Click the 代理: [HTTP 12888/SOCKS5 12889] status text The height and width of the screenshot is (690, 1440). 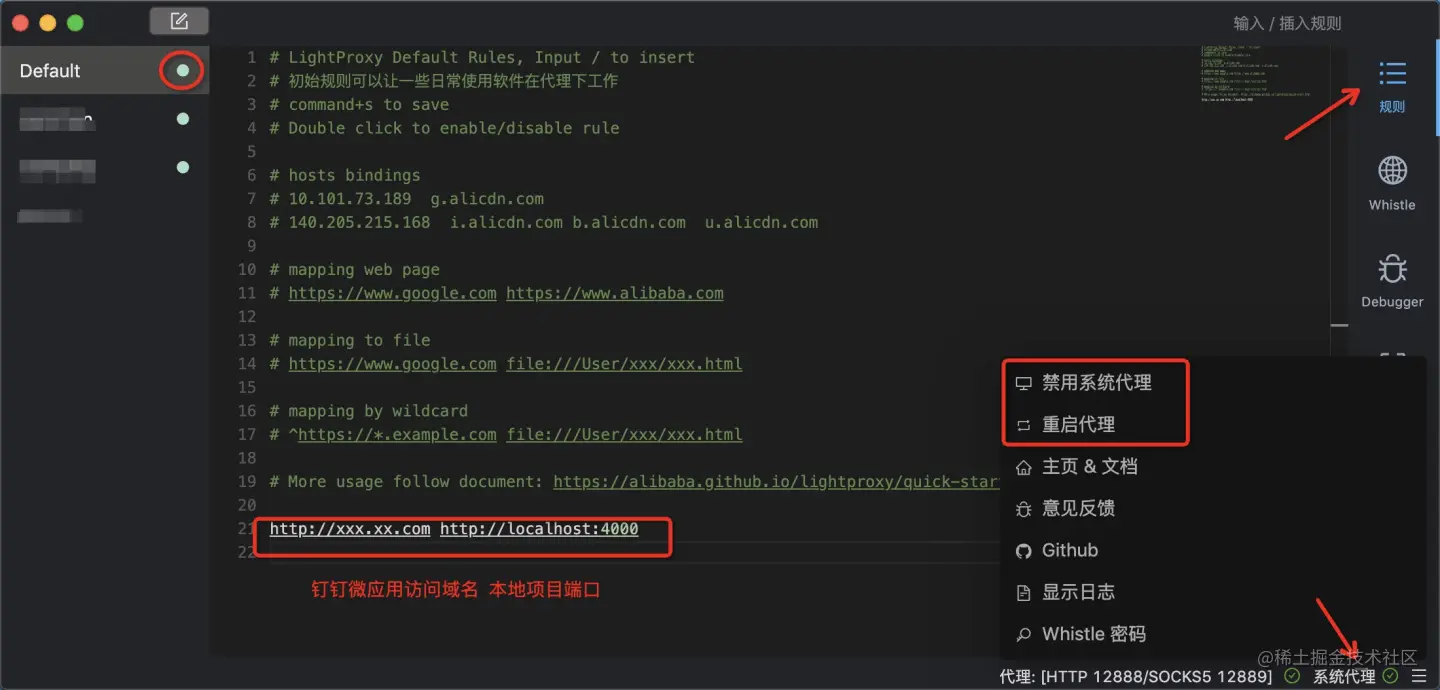coord(1136,677)
